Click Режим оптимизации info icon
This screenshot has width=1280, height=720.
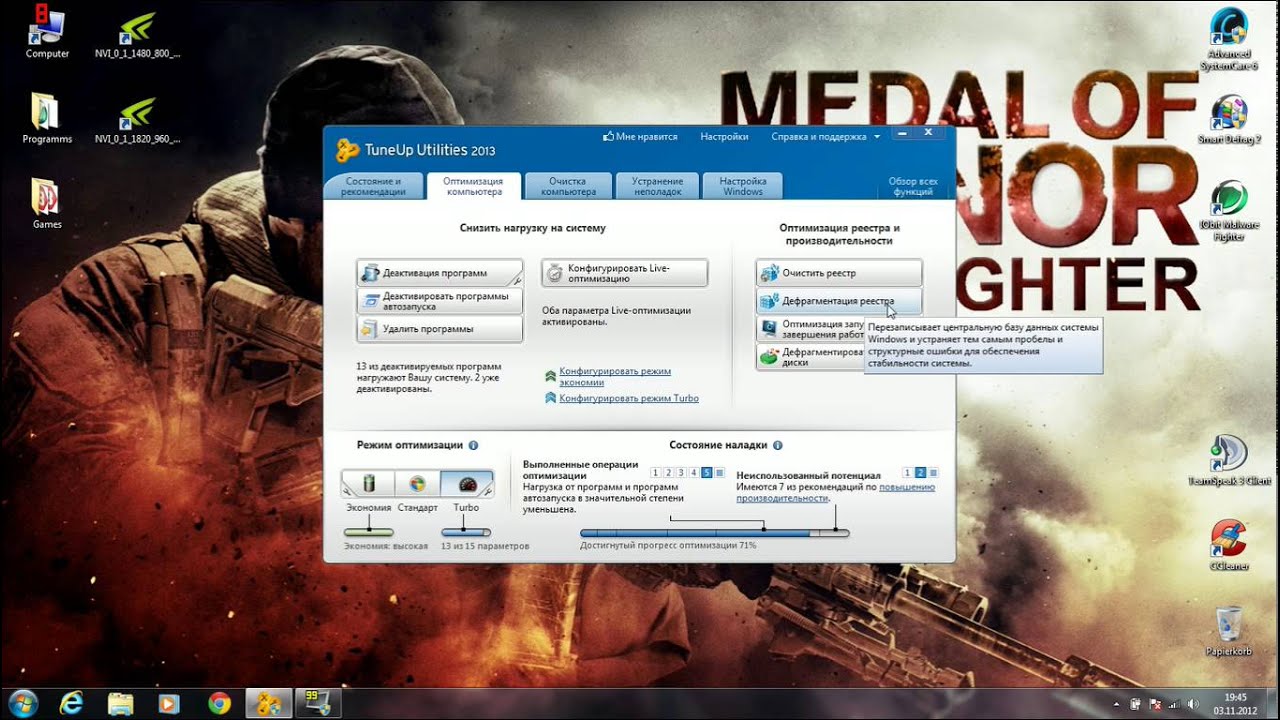point(473,445)
